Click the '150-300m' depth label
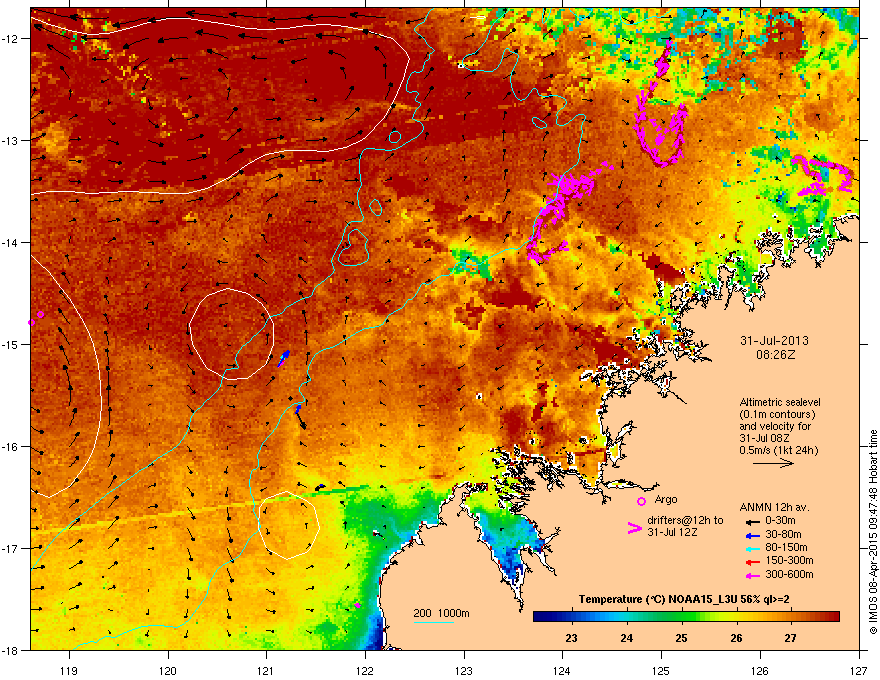 [789, 560]
